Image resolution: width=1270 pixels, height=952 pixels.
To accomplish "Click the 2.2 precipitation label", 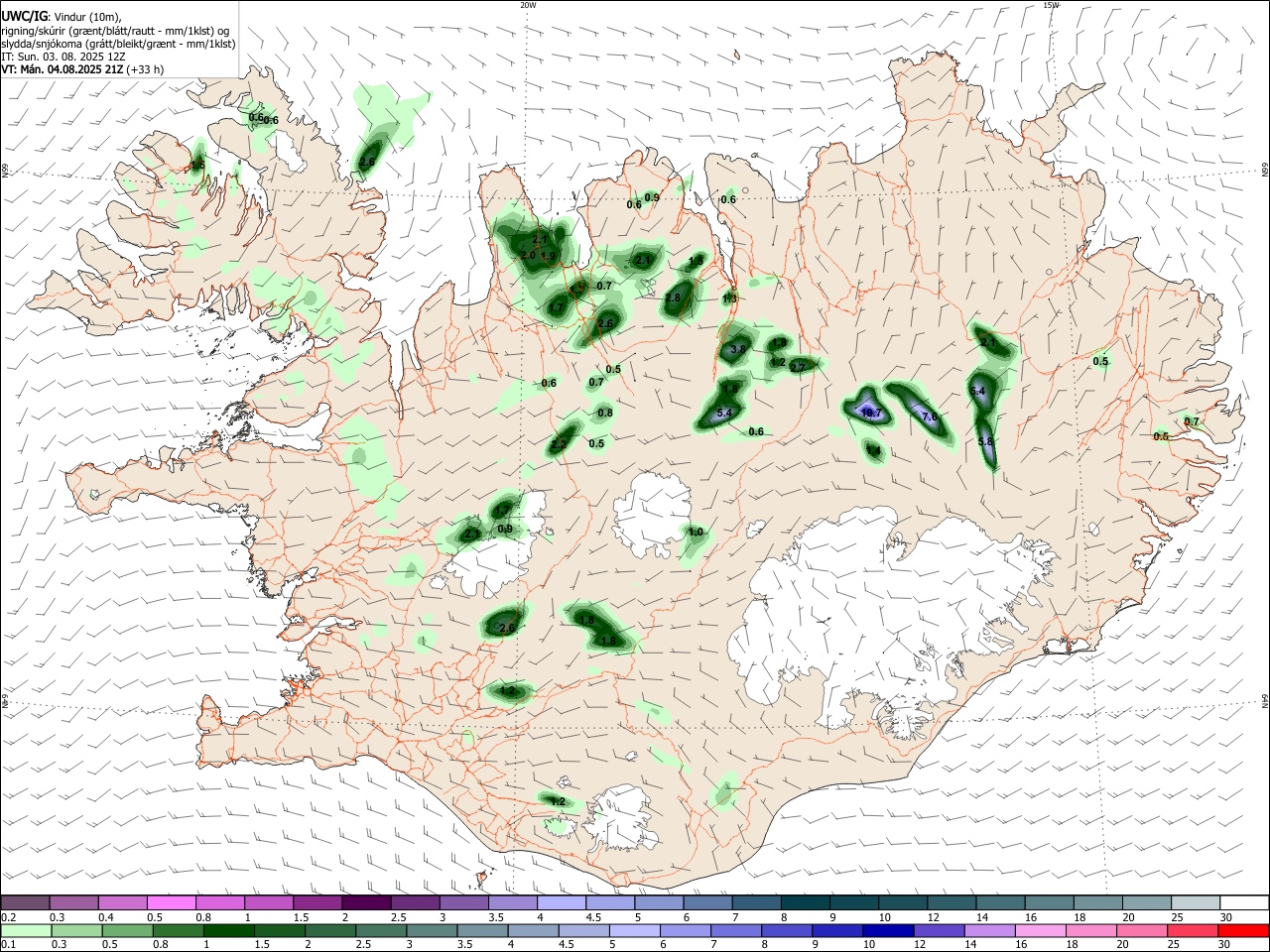I will [x=559, y=445].
